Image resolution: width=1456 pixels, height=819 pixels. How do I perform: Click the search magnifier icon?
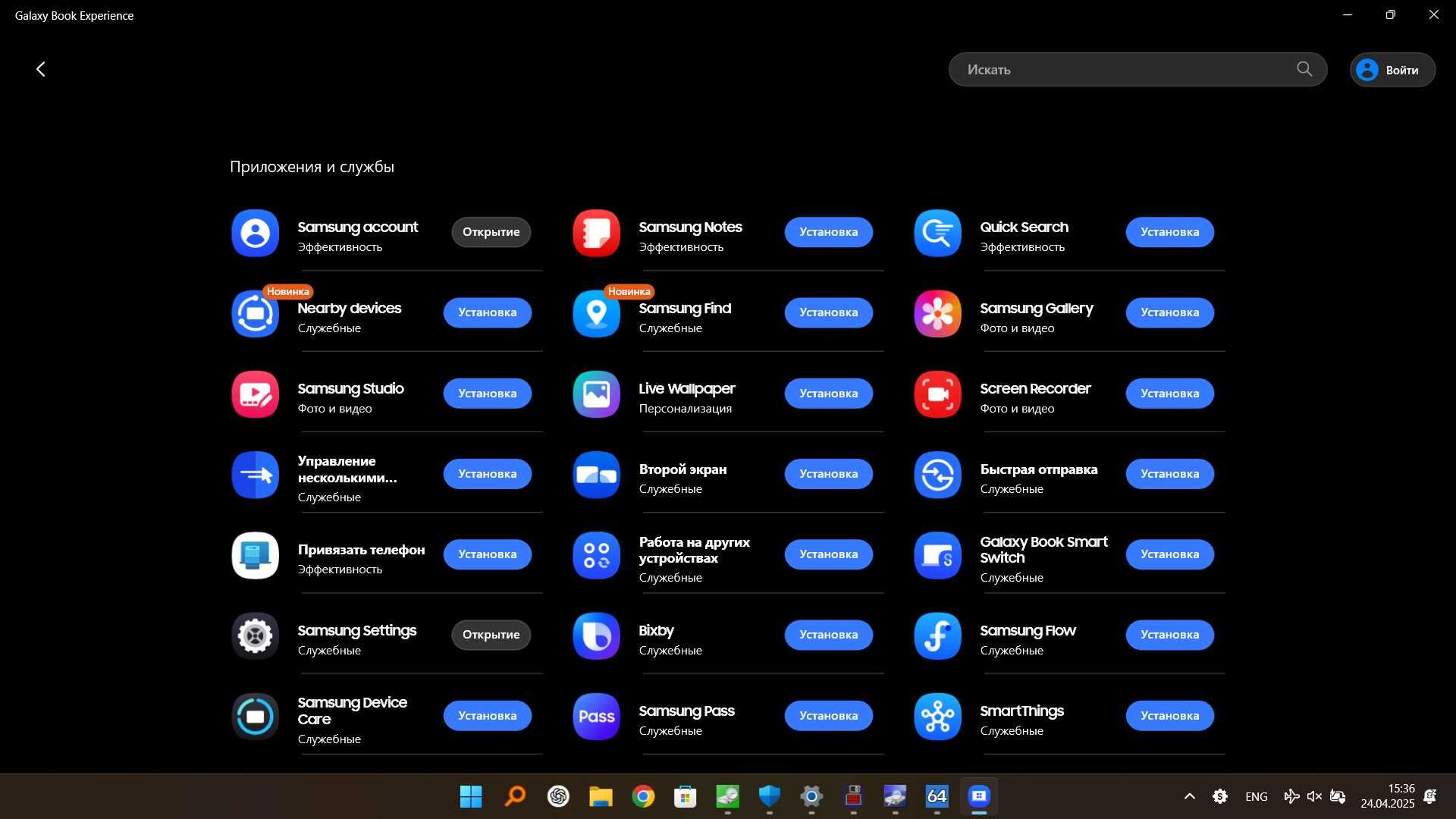1304,69
